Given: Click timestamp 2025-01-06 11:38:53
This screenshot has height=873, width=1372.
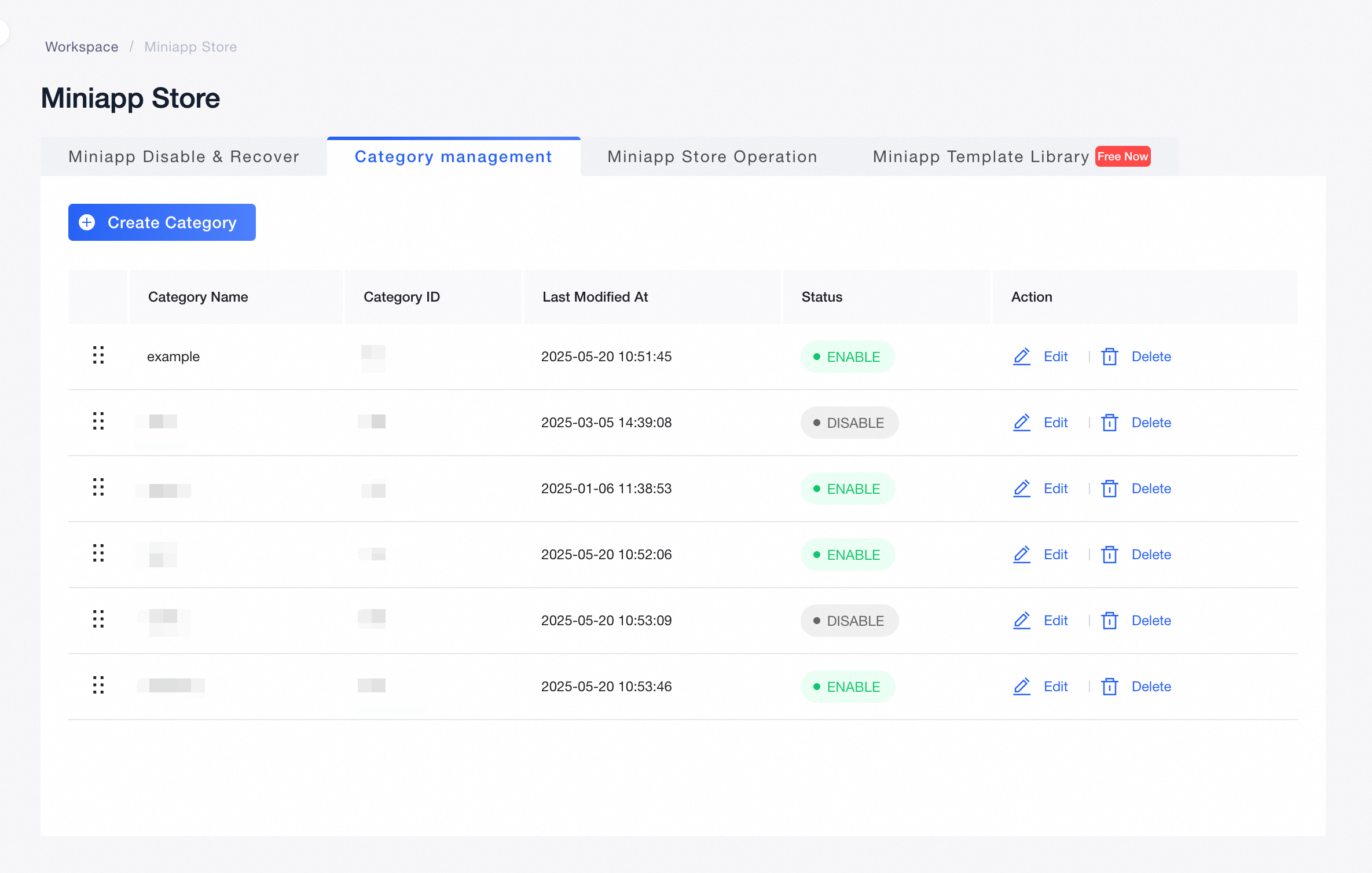Looking at the screenshot, I should click(606, 489).
